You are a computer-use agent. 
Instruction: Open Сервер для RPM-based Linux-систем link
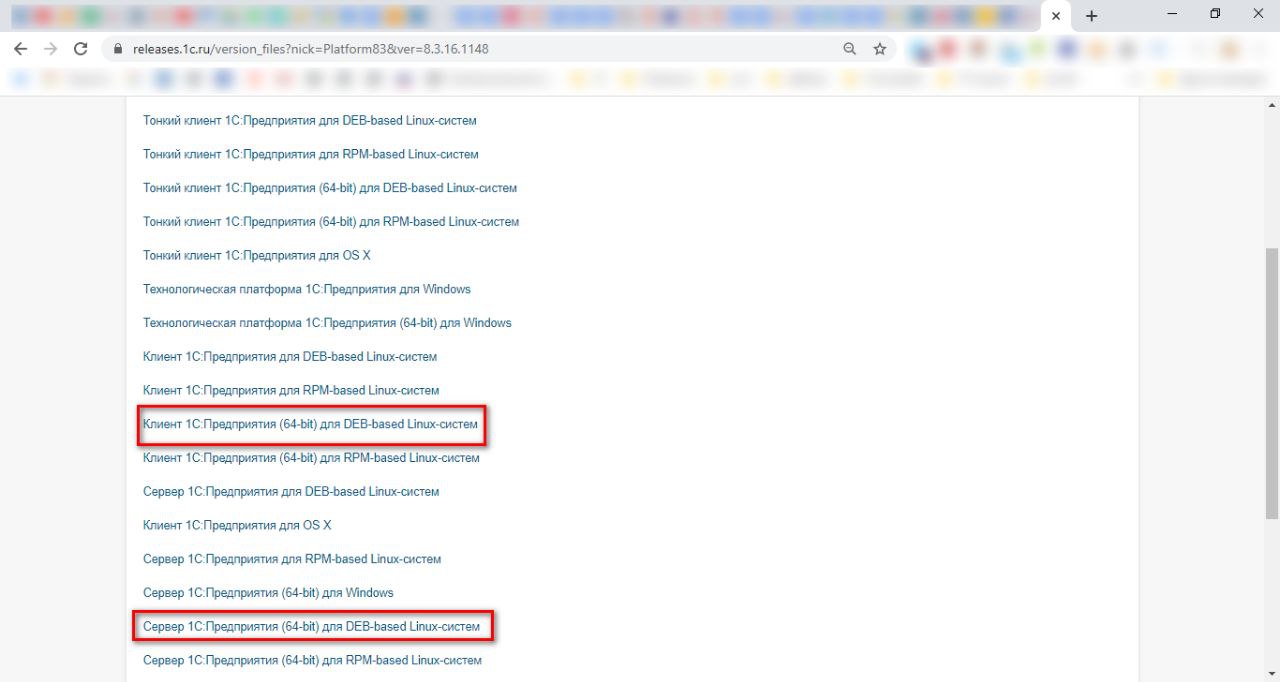(x=292, y=559)
